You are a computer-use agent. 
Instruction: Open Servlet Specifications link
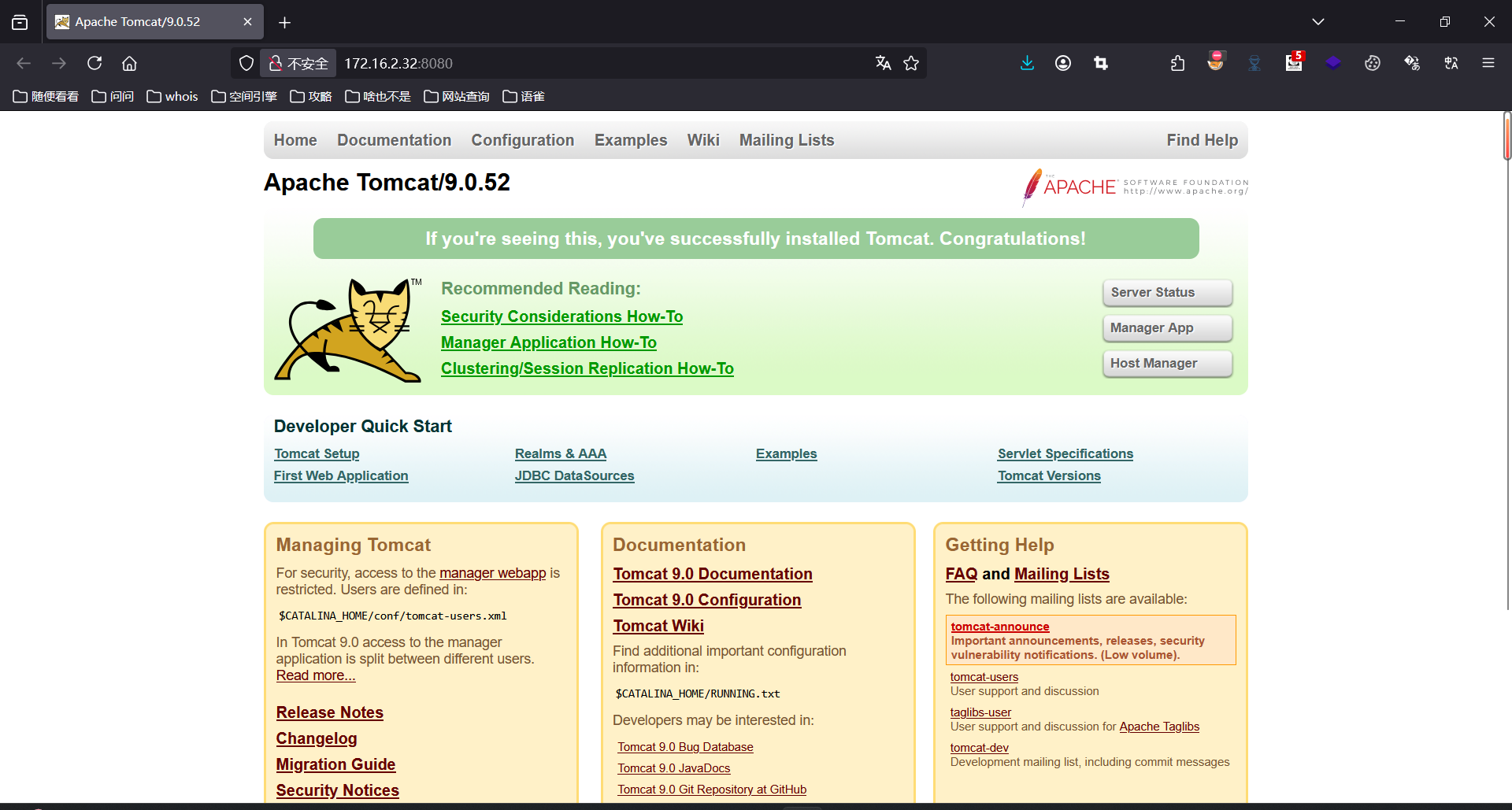[x=1065, y=454]
